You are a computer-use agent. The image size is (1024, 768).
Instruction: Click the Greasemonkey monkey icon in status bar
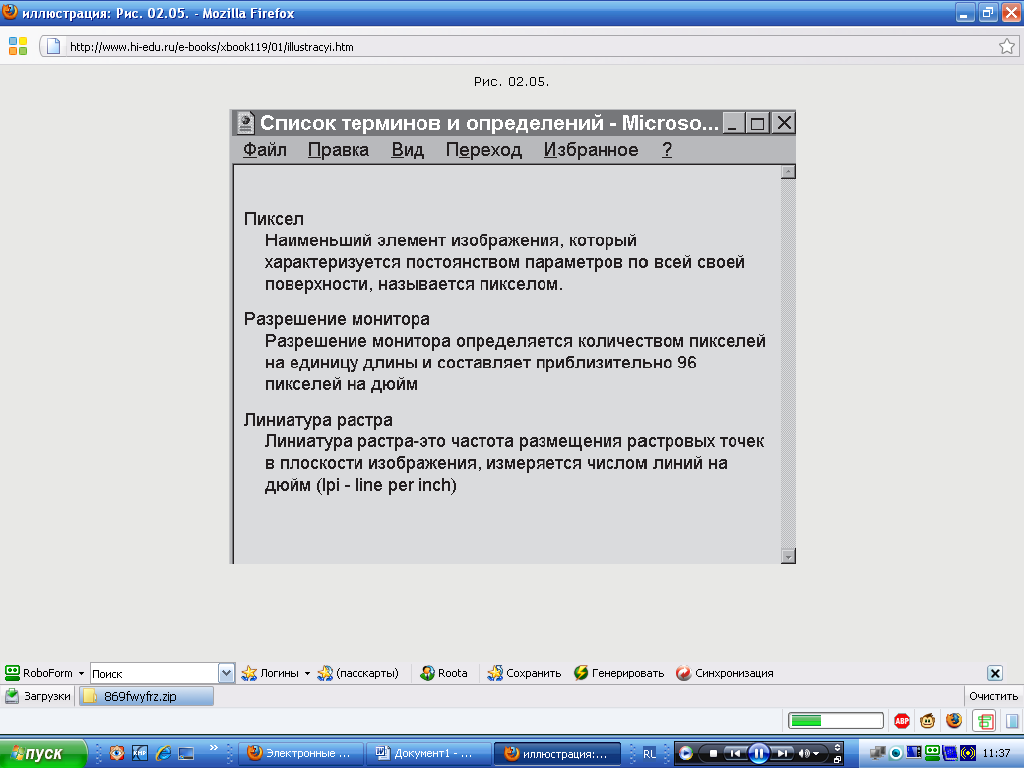(x=927, y=720)
